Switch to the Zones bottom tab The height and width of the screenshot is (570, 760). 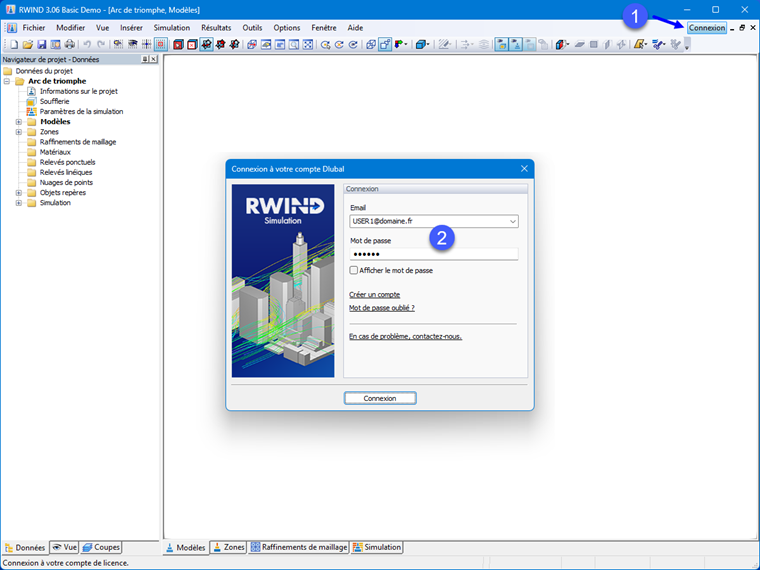(229, 547)
